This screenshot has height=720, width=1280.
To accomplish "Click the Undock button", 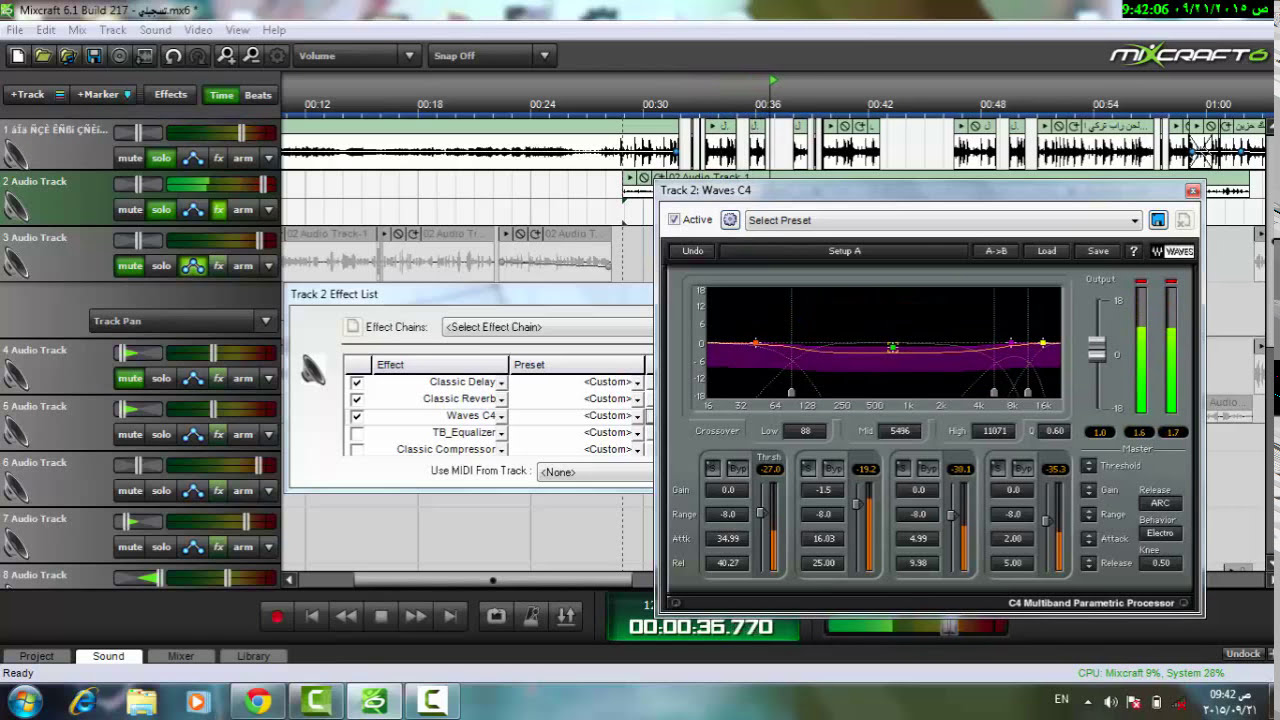I will (x=1243, y=654).
